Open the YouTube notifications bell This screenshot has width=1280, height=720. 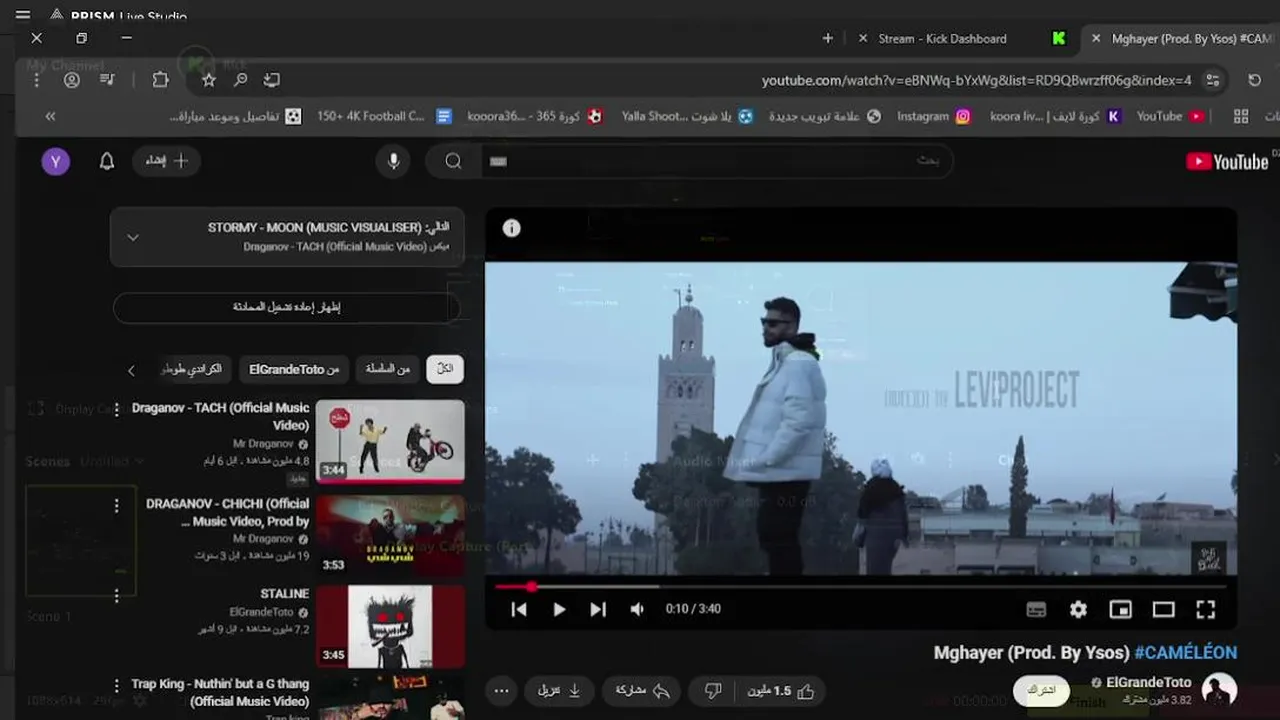point(107,161)
